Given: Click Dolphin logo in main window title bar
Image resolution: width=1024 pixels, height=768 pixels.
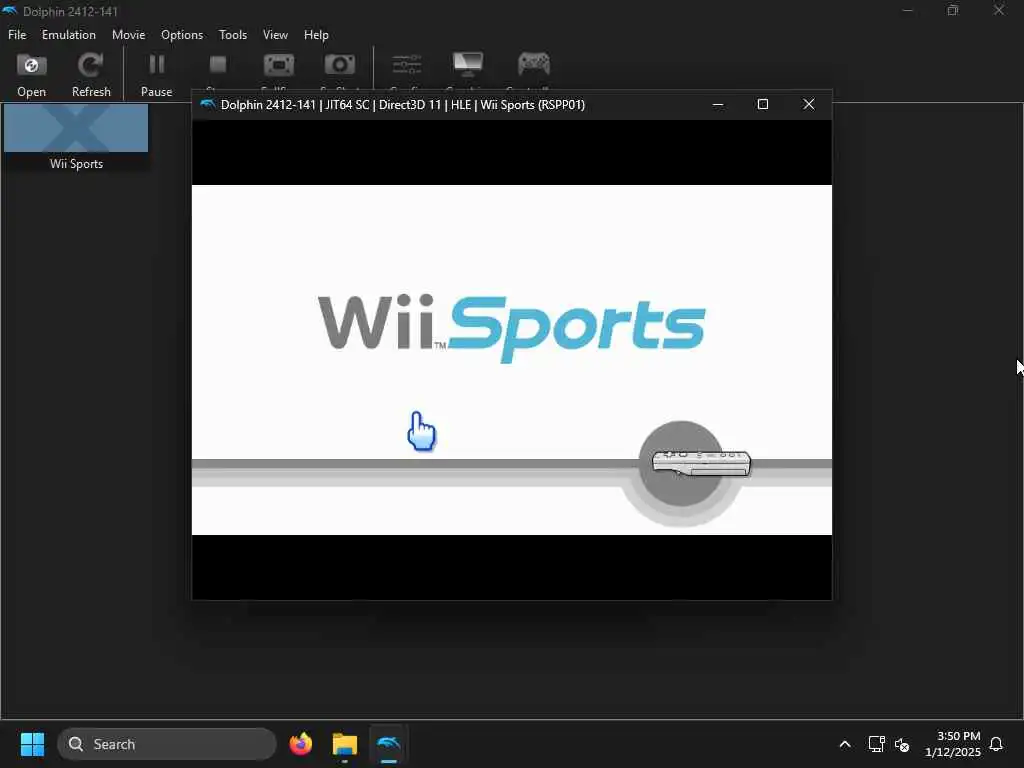Looking at the screenshot, I should tap(10, 11).
